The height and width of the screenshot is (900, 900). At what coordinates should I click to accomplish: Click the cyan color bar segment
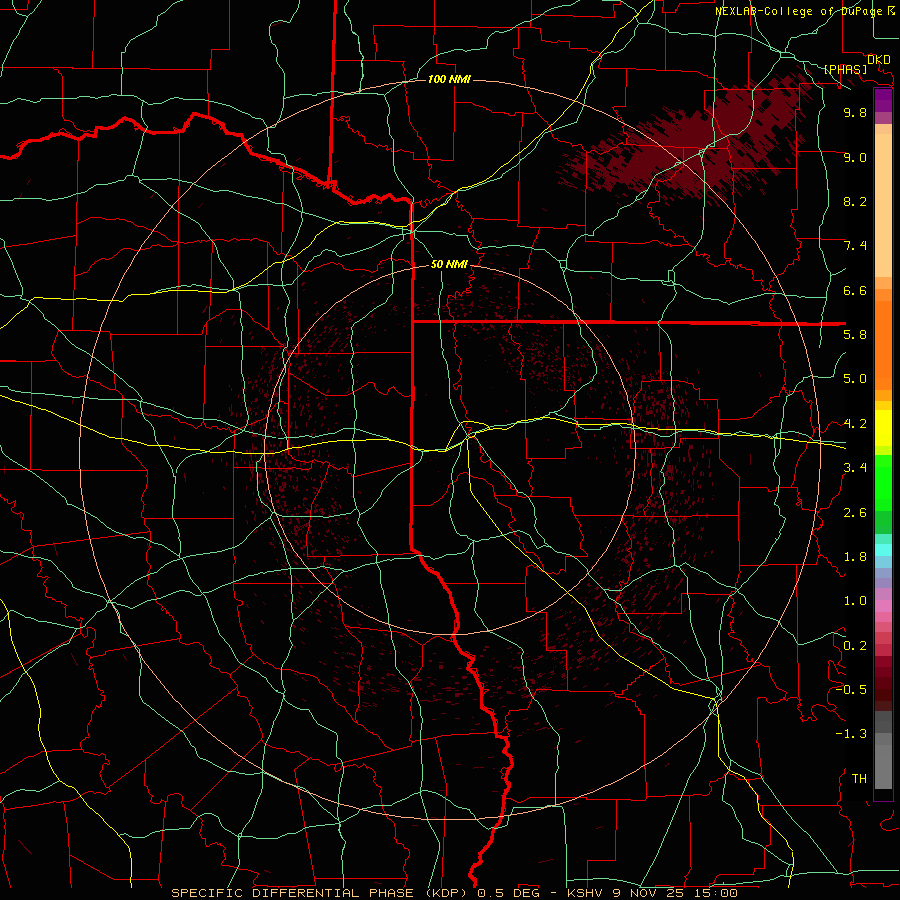coord(883,550)
